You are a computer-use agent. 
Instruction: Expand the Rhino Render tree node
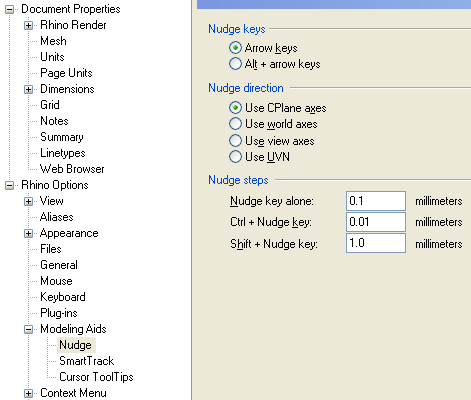click(x=29, y=25)
